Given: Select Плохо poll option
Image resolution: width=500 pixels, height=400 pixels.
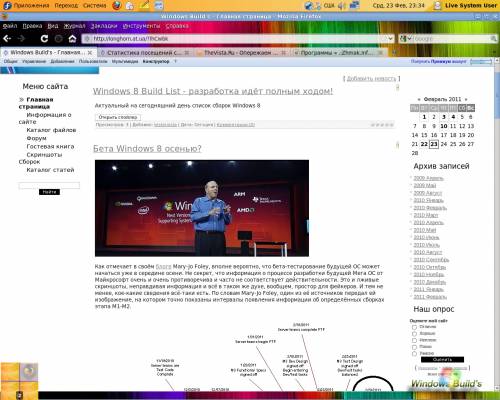Looking at the screenshot, I should coord(414,347).
